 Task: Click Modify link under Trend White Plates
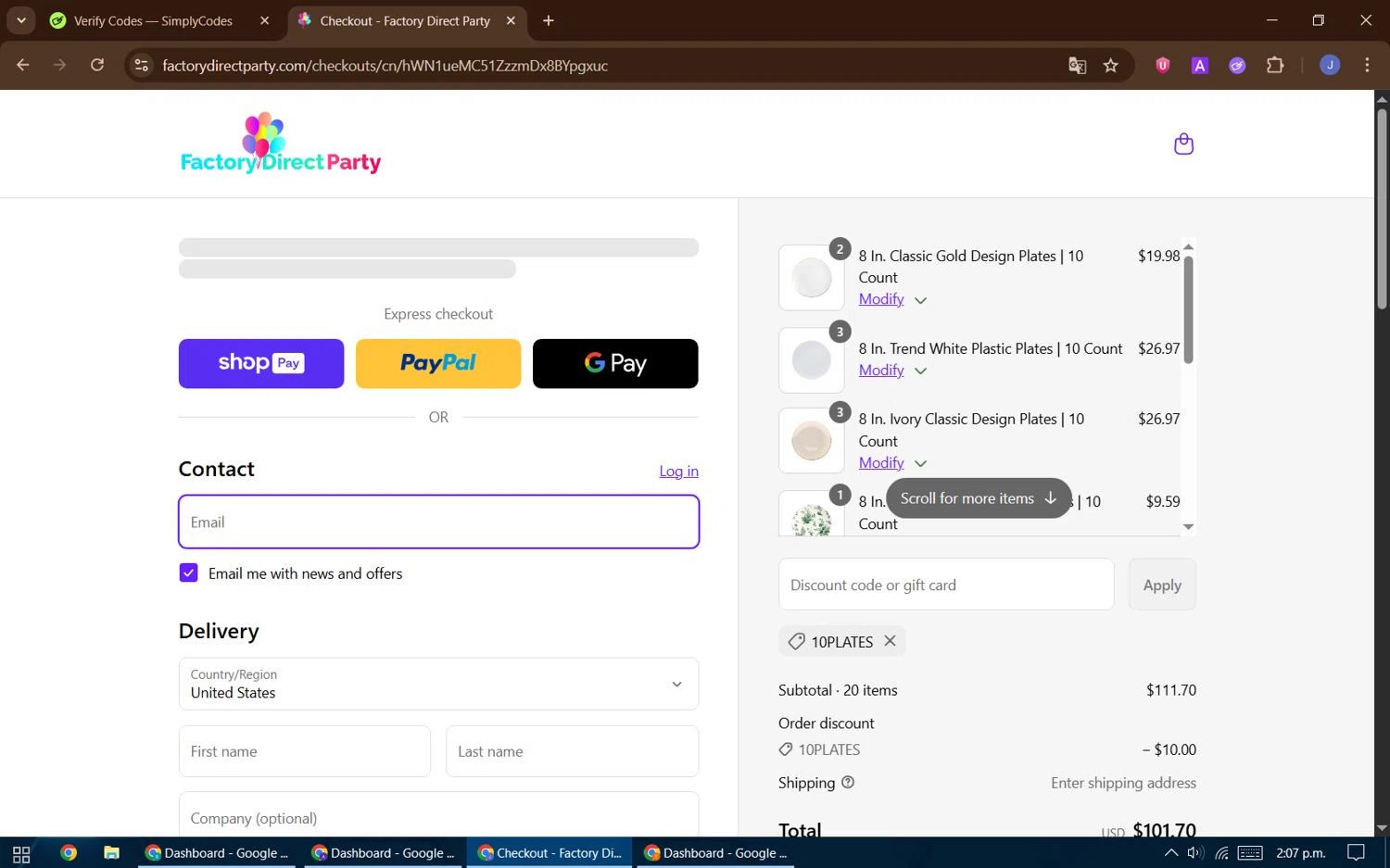(x=881, y=370)
